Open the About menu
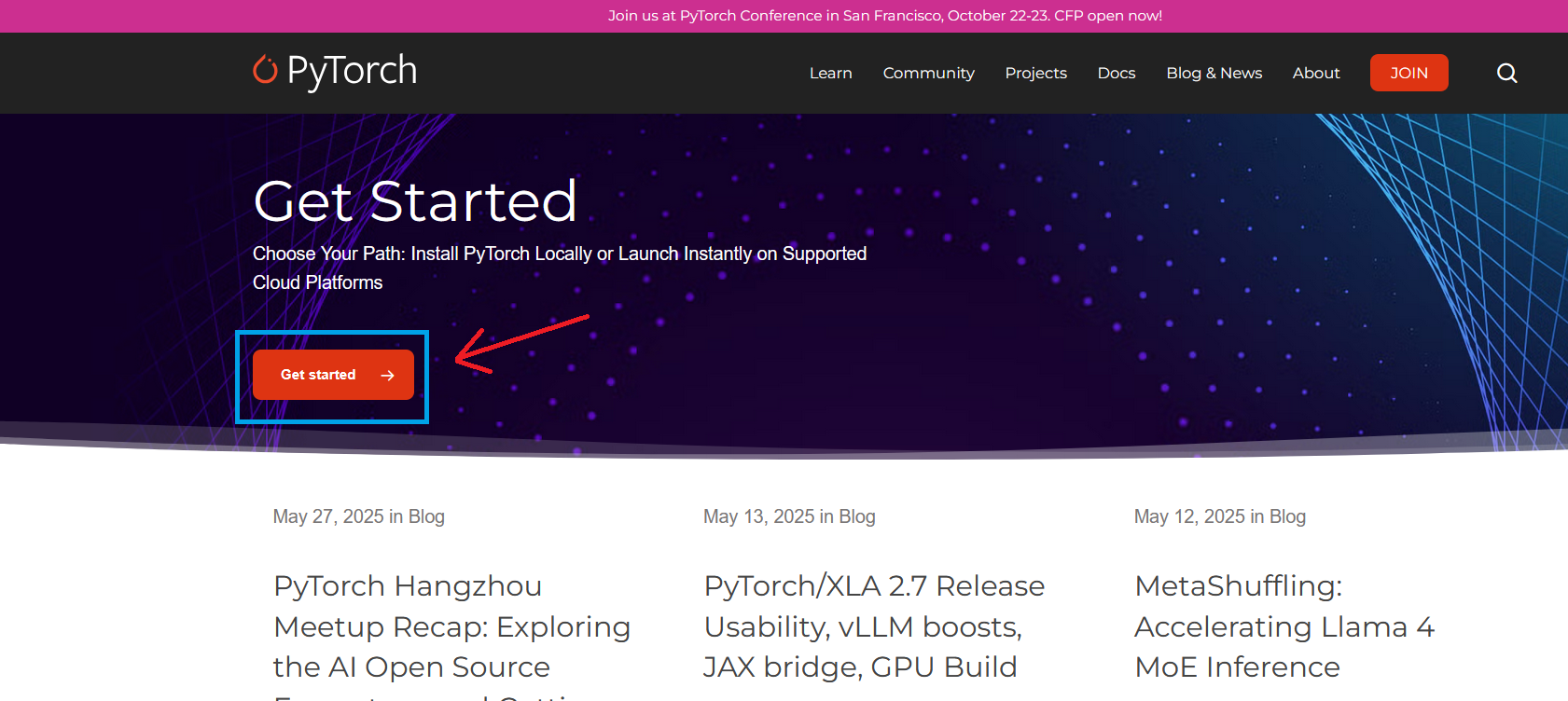The width and height of the screenshot is (1568, 701). pos(1315,73)
